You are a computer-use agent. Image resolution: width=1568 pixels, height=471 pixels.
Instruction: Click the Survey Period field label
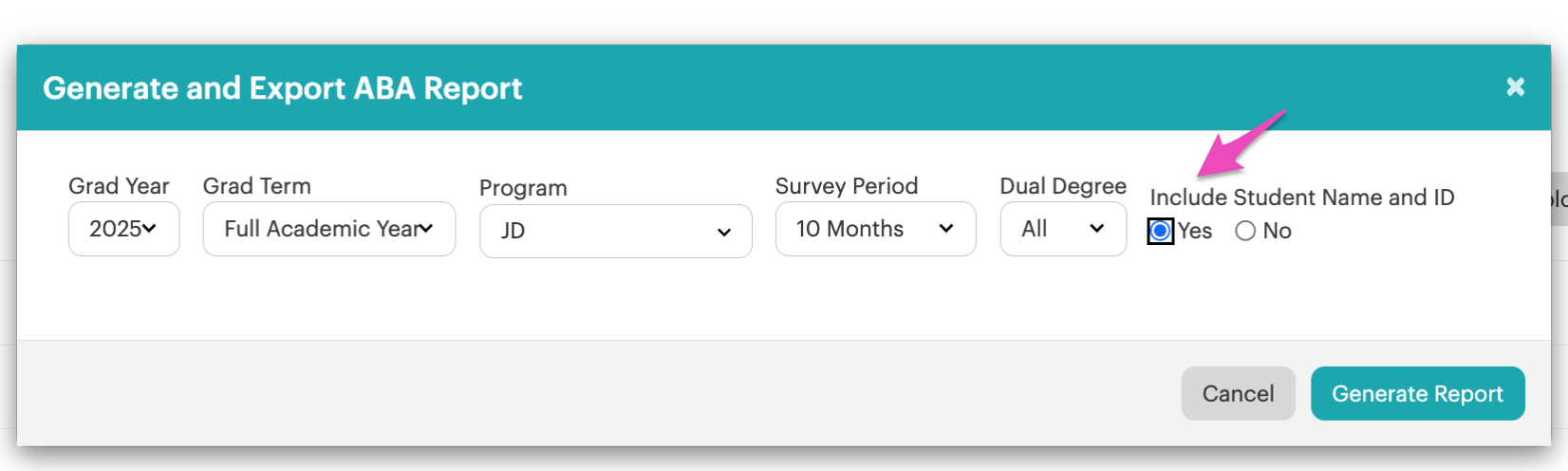847,186
